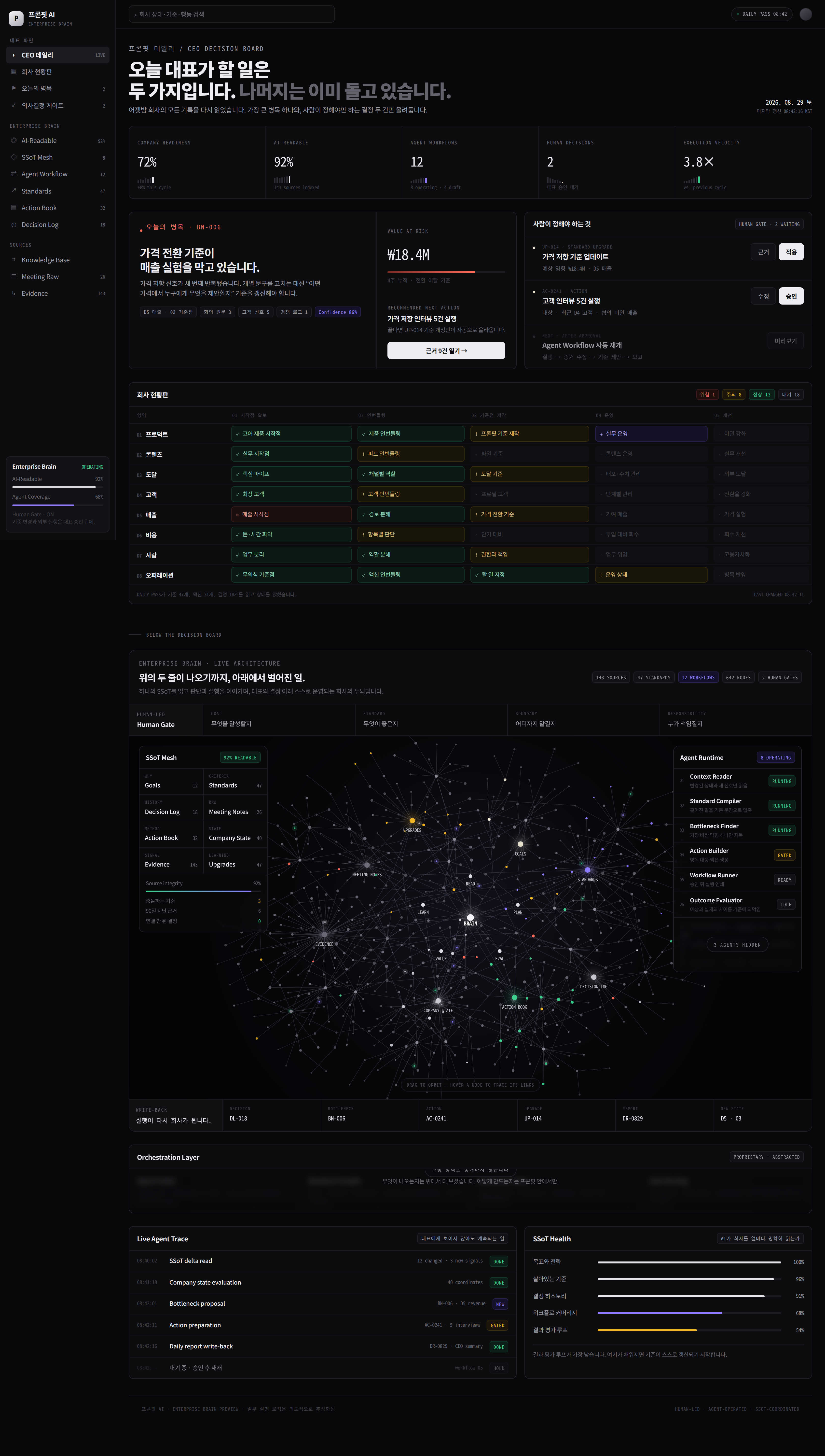Click the search magnifier icon
The height and width of the screenshot is (1456, 825).
136,15
